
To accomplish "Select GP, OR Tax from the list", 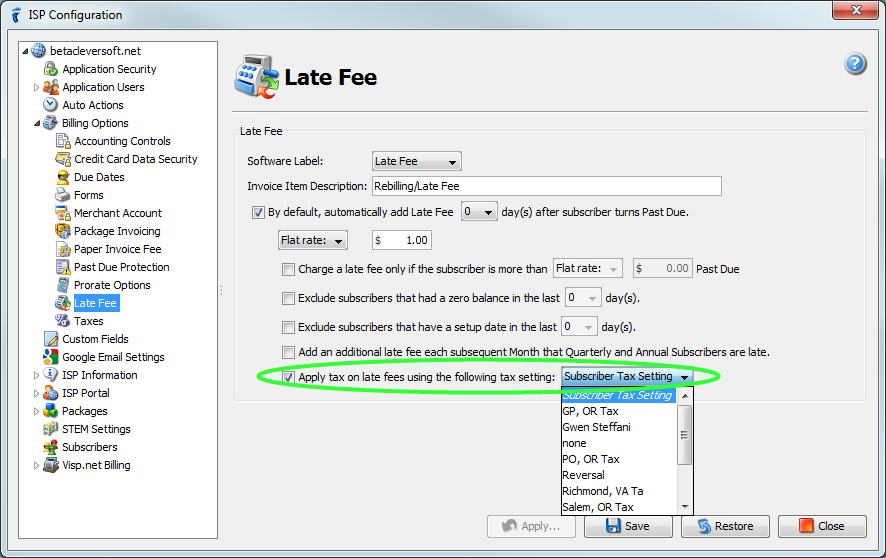I will [619, 411].
